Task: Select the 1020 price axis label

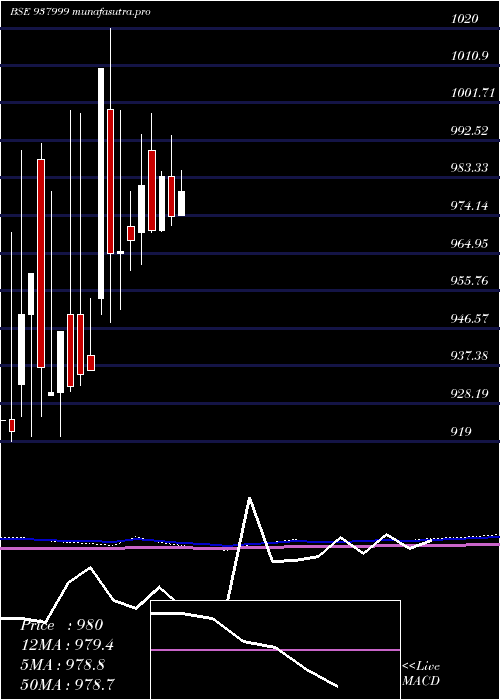Action: (x=464, y=18)
